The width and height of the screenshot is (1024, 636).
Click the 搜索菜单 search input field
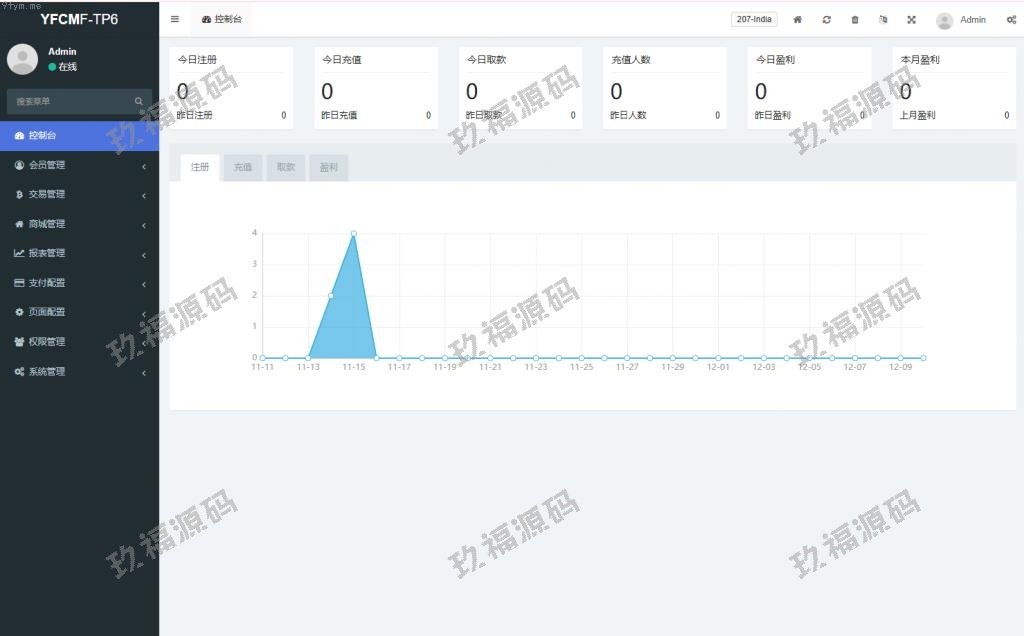coord(70,101)
